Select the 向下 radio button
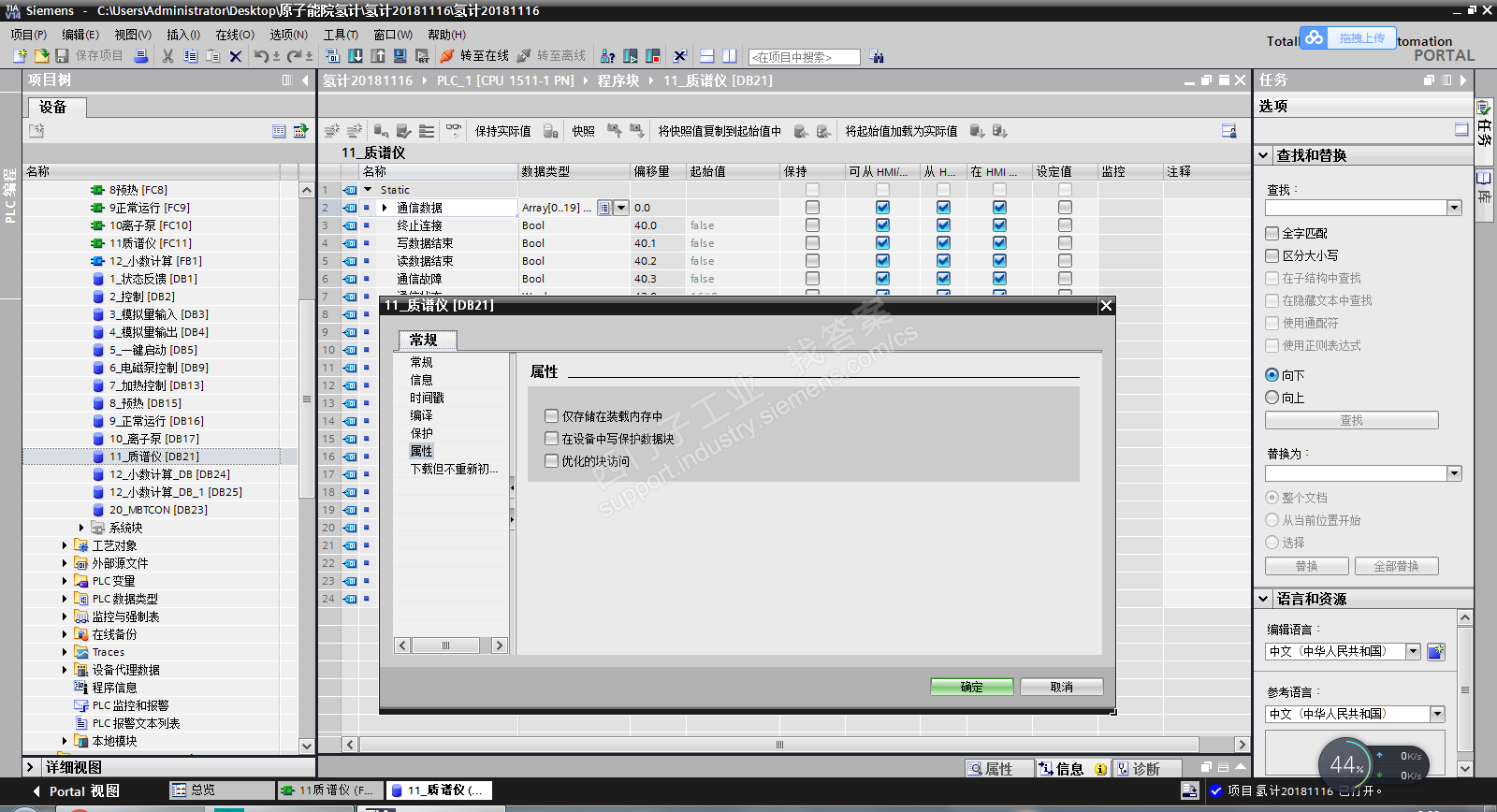 tap(1272, 375)
